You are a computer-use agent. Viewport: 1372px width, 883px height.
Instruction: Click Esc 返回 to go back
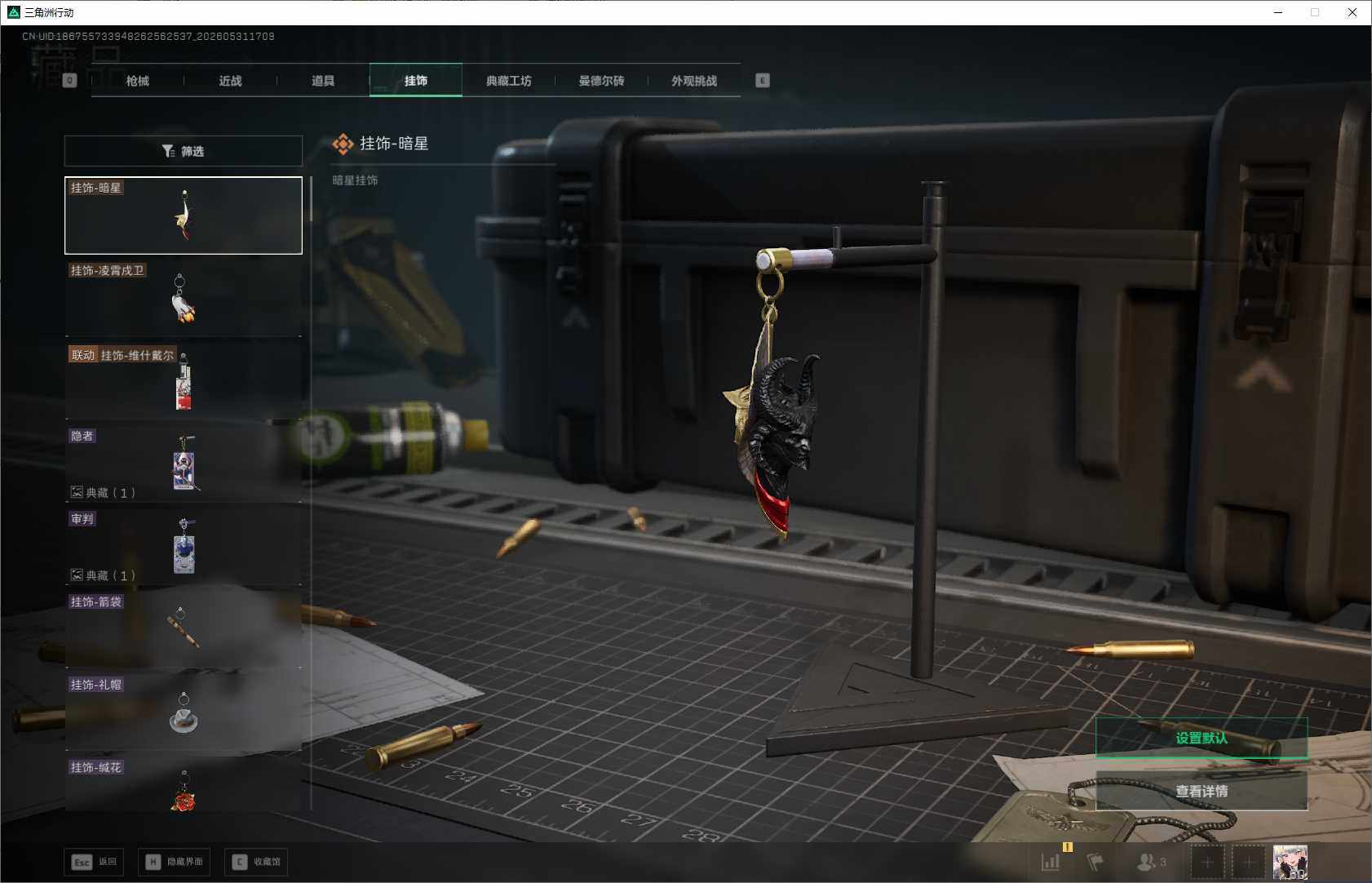[94, 862]
